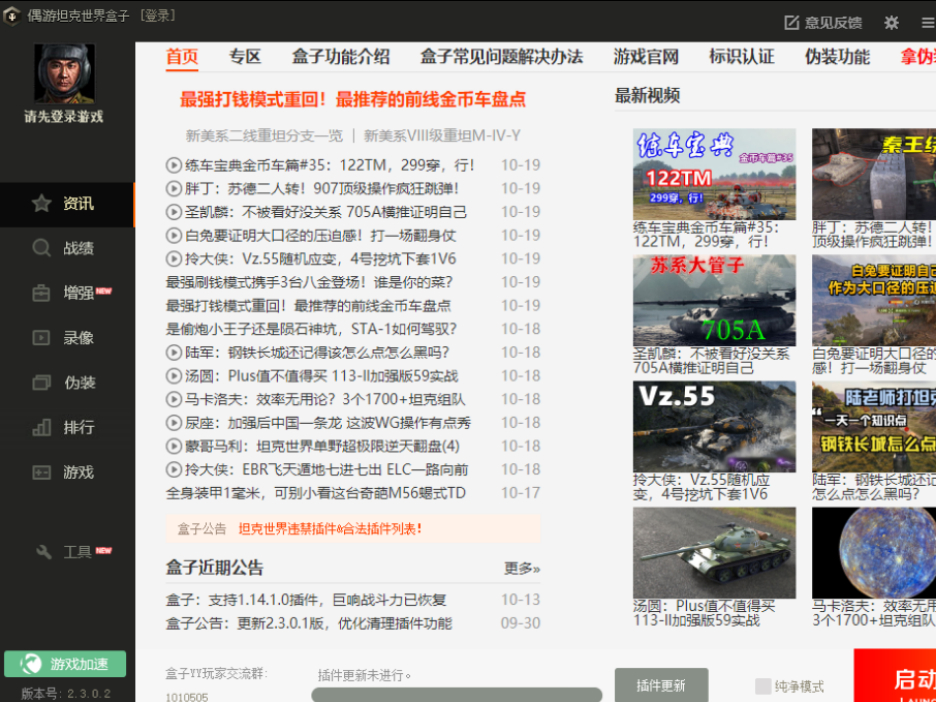The width and height of the screenshot is (936, 702).
Task: Open list article 最强打钱模式重回 dated 10-19
Action: 308,306
